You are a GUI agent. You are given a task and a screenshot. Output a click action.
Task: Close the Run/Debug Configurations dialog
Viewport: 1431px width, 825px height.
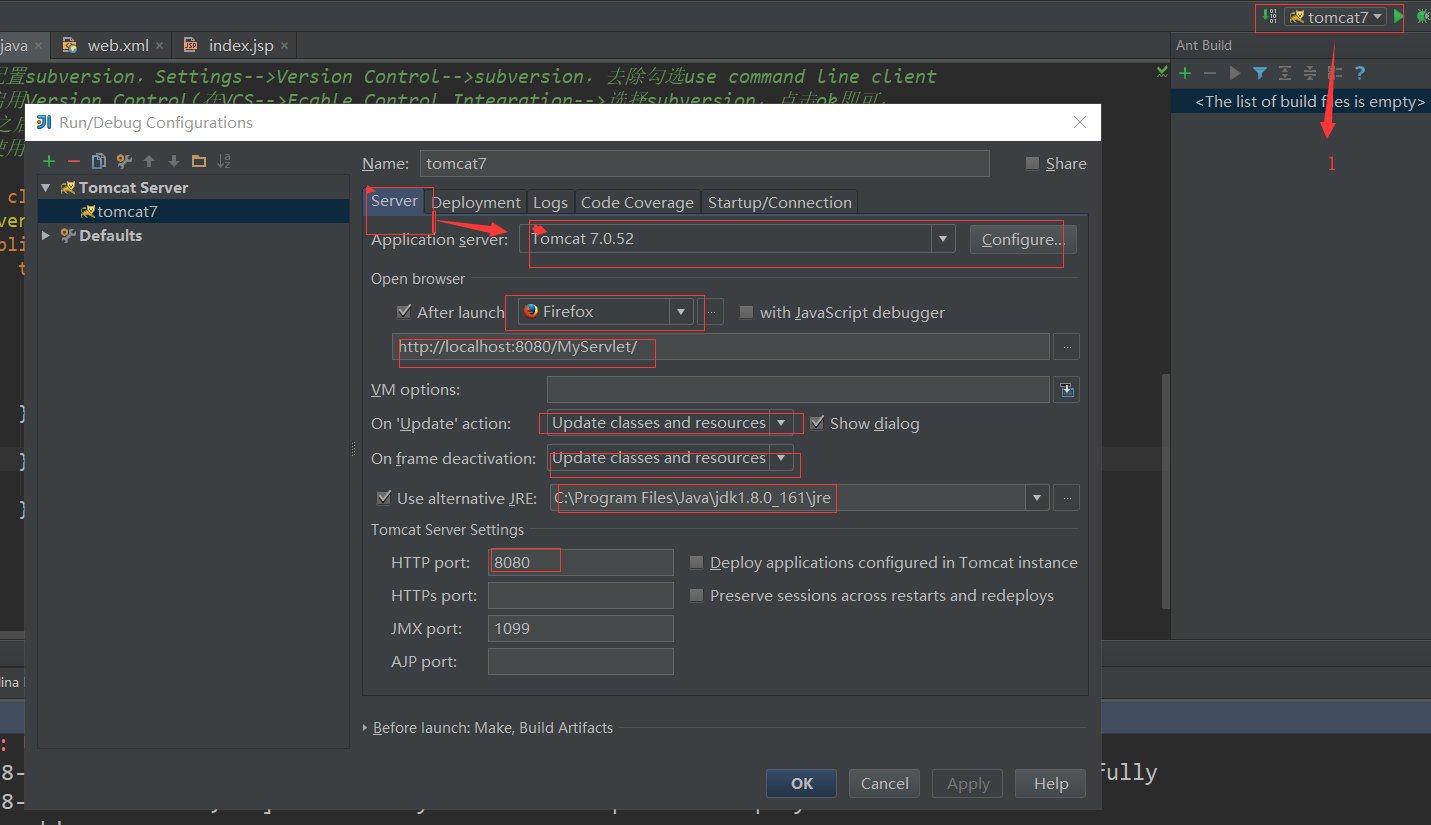[1080, 122]
